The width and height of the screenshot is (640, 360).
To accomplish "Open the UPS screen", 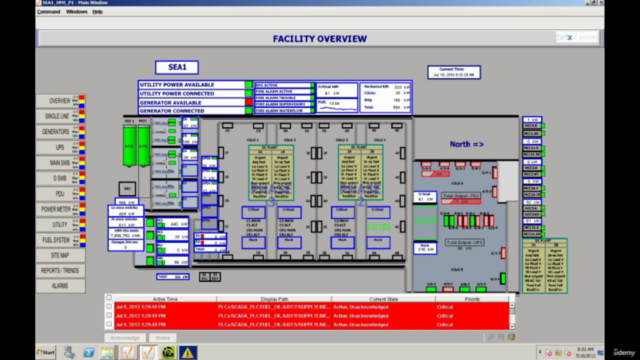I will point(60,147).
